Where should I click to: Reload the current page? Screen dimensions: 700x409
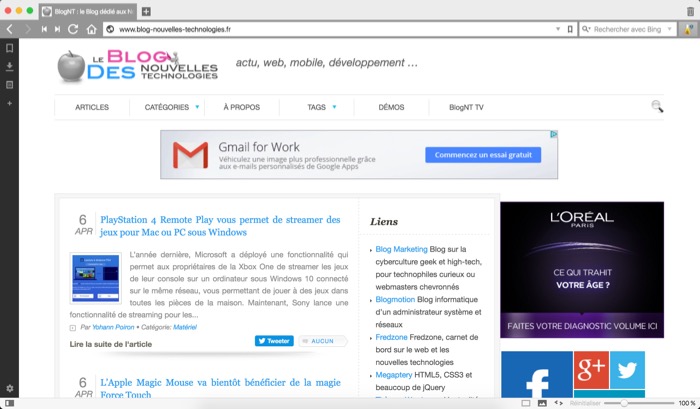[73, 29]
